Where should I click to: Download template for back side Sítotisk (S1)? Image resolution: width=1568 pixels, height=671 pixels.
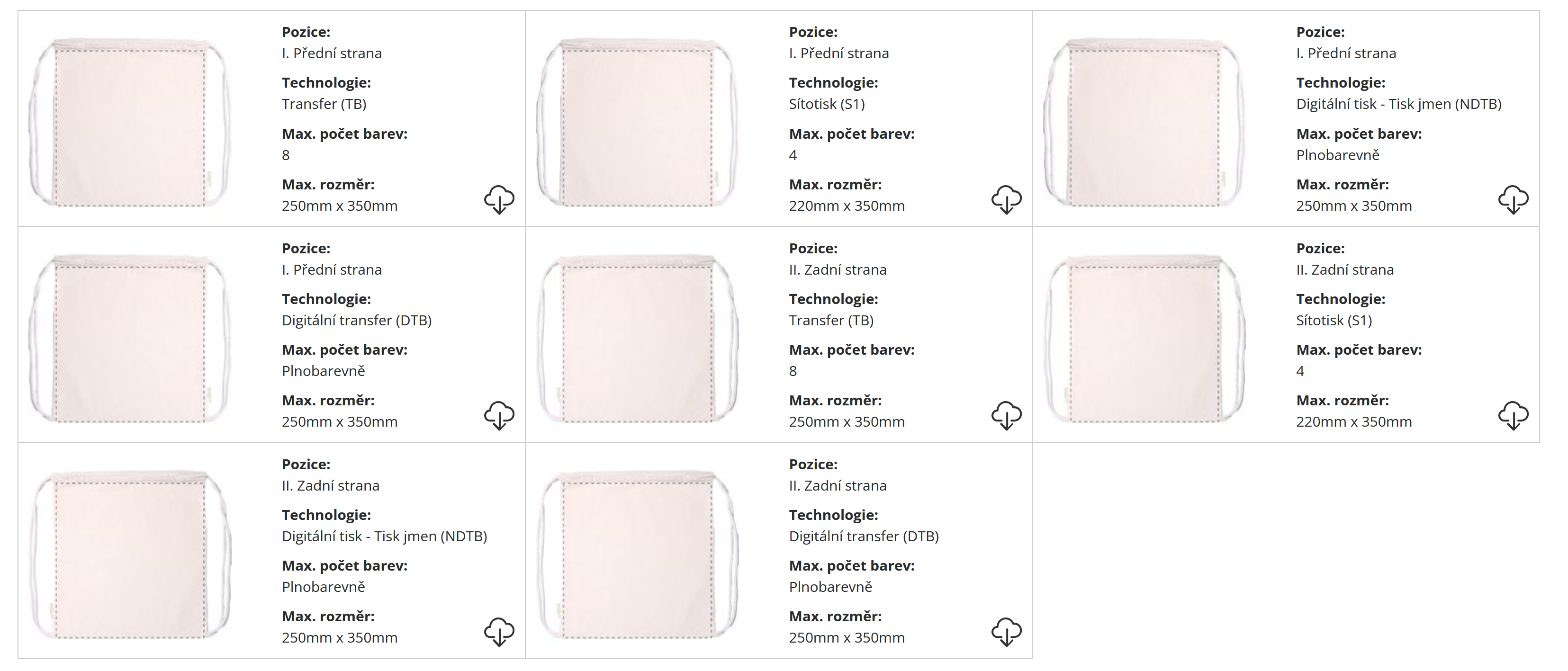click(1513, 415)
